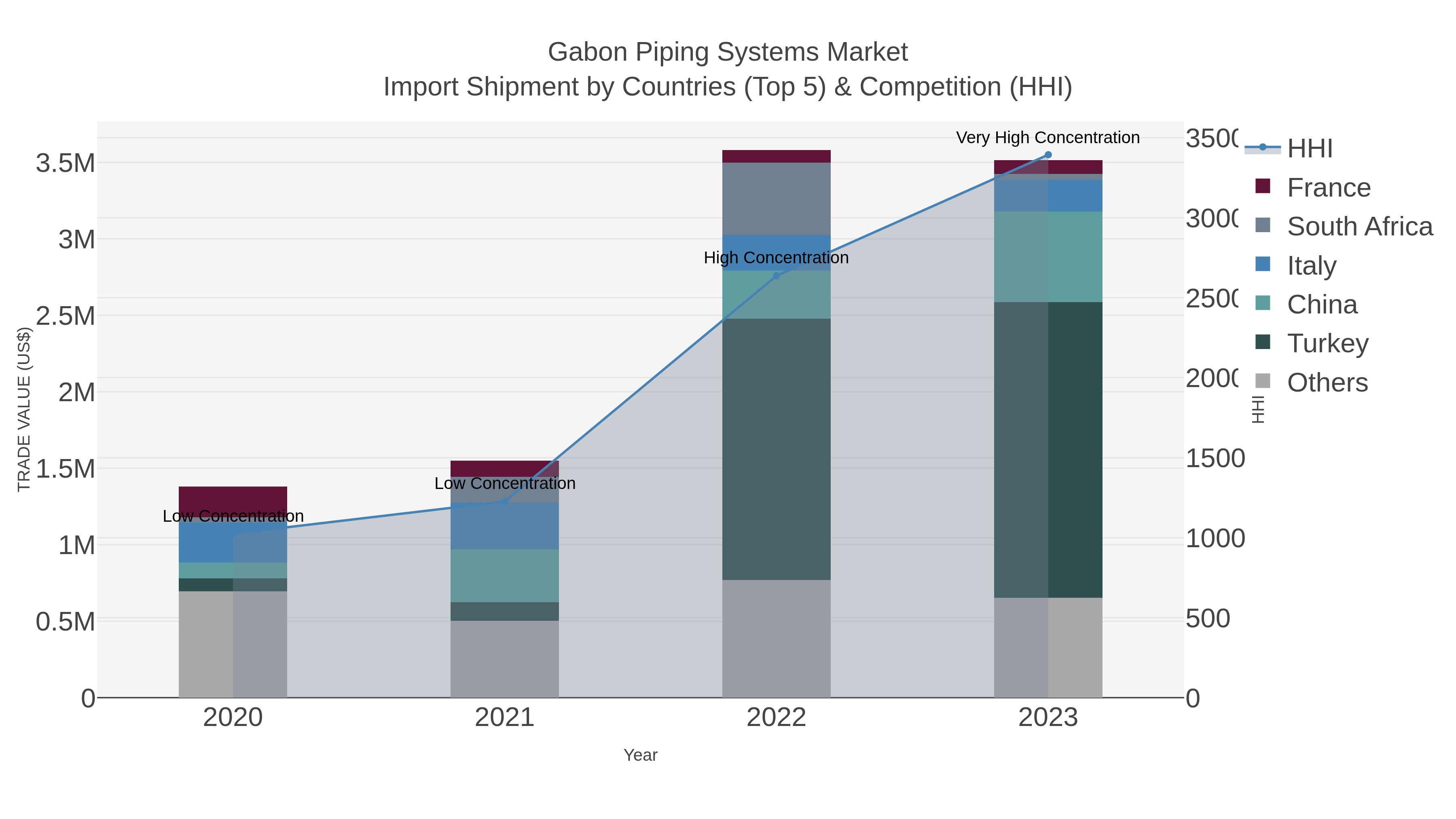
Task: Click the Turkey segment of 2022 bar
Action: 776,449
